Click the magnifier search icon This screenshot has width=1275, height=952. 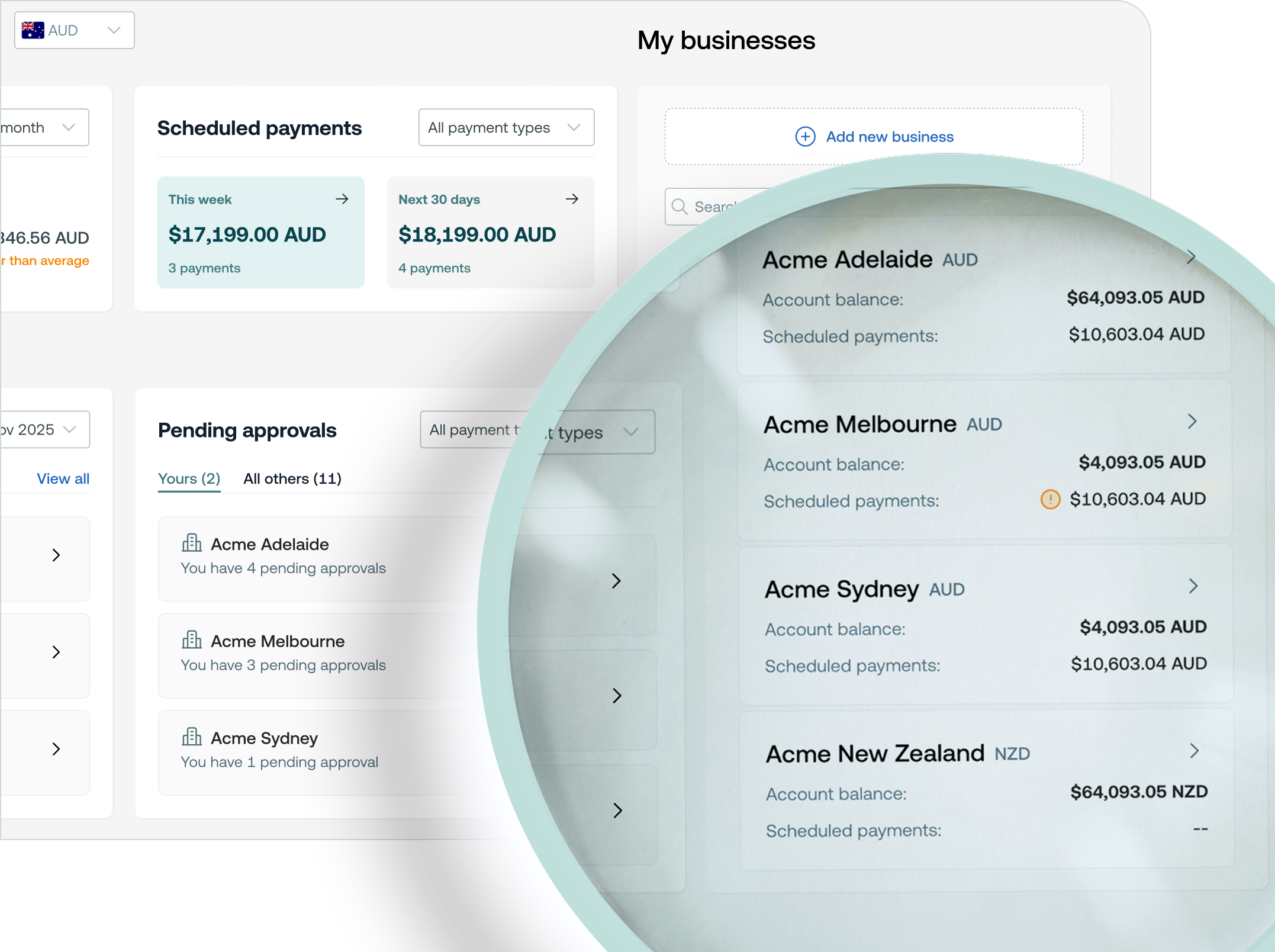(x=680, y=207)
